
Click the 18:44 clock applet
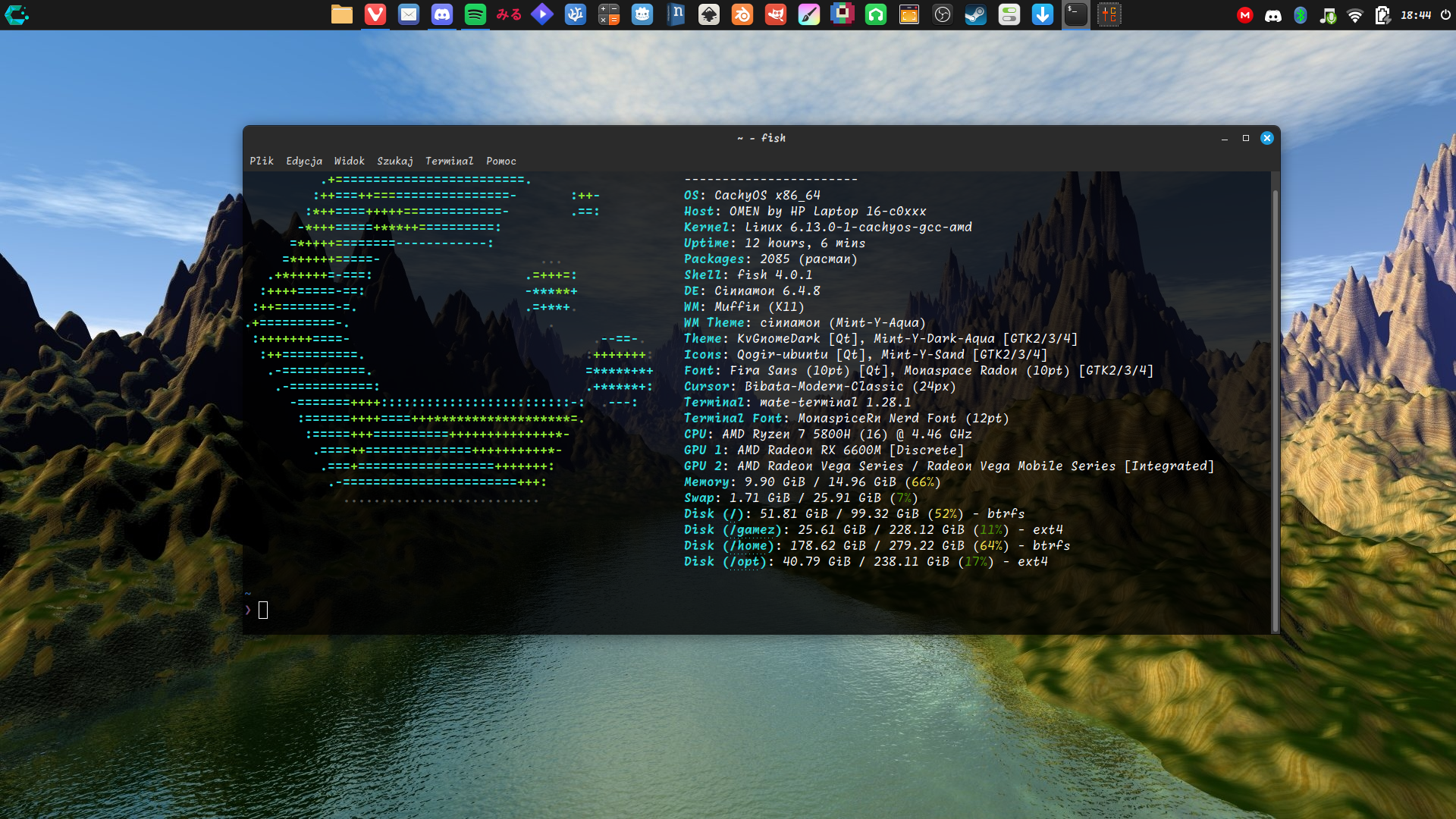(1416, 15)
